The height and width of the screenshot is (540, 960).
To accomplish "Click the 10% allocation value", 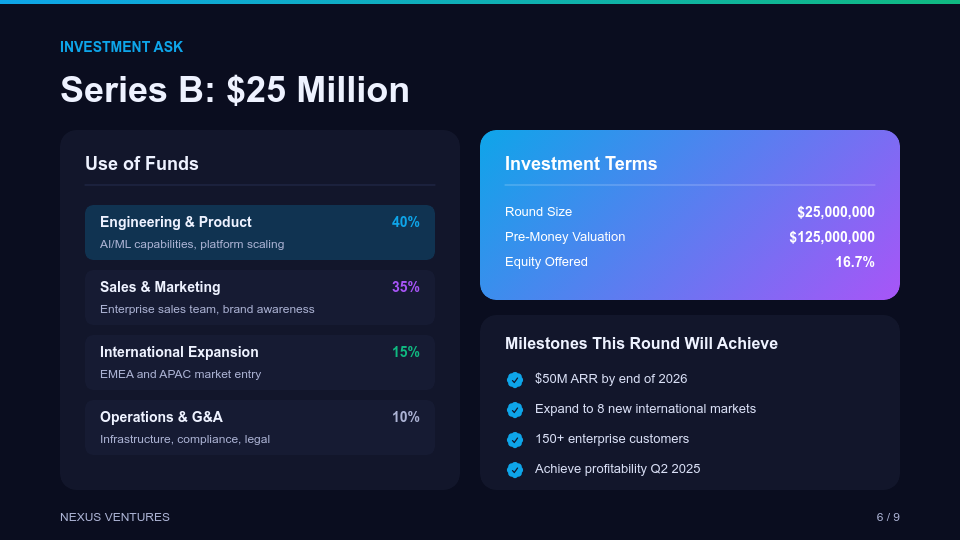I will (x=405, y=417).
